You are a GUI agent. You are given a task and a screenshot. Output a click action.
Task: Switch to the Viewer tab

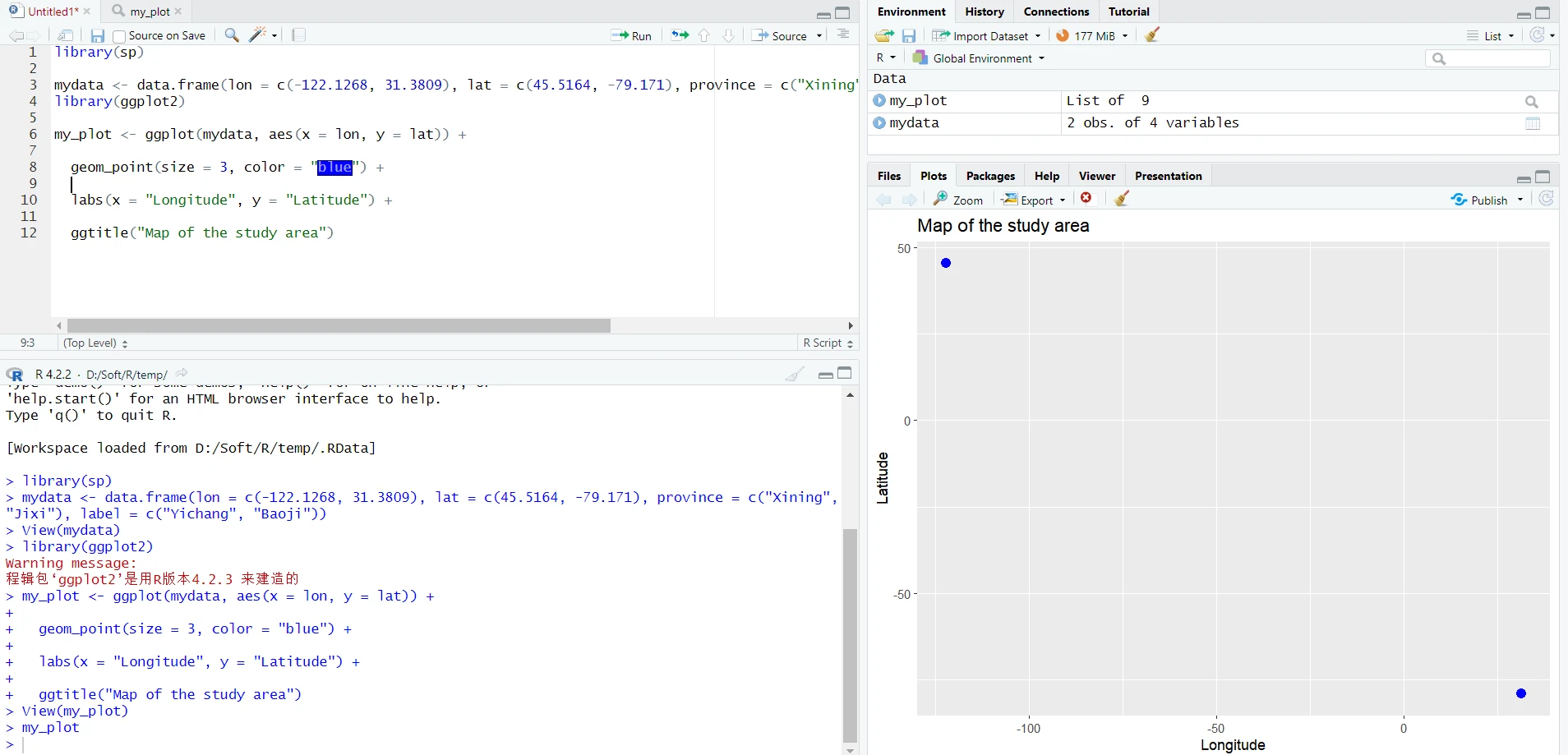point(1097,176)
